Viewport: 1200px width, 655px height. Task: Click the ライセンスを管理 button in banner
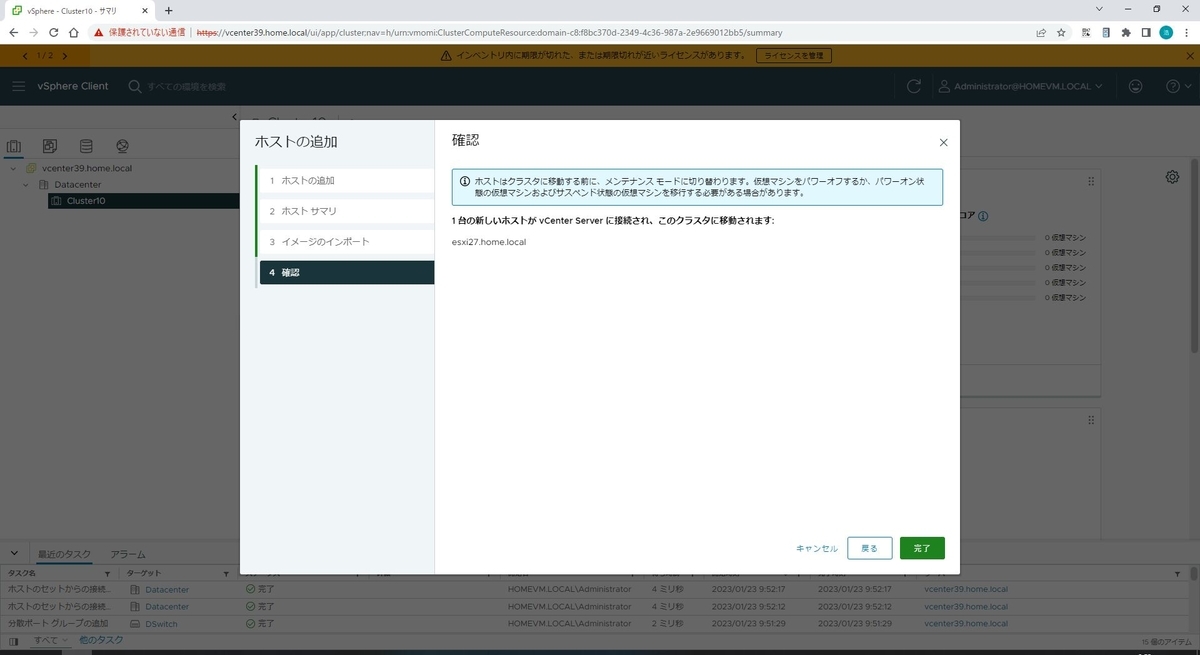pos(794,56)
